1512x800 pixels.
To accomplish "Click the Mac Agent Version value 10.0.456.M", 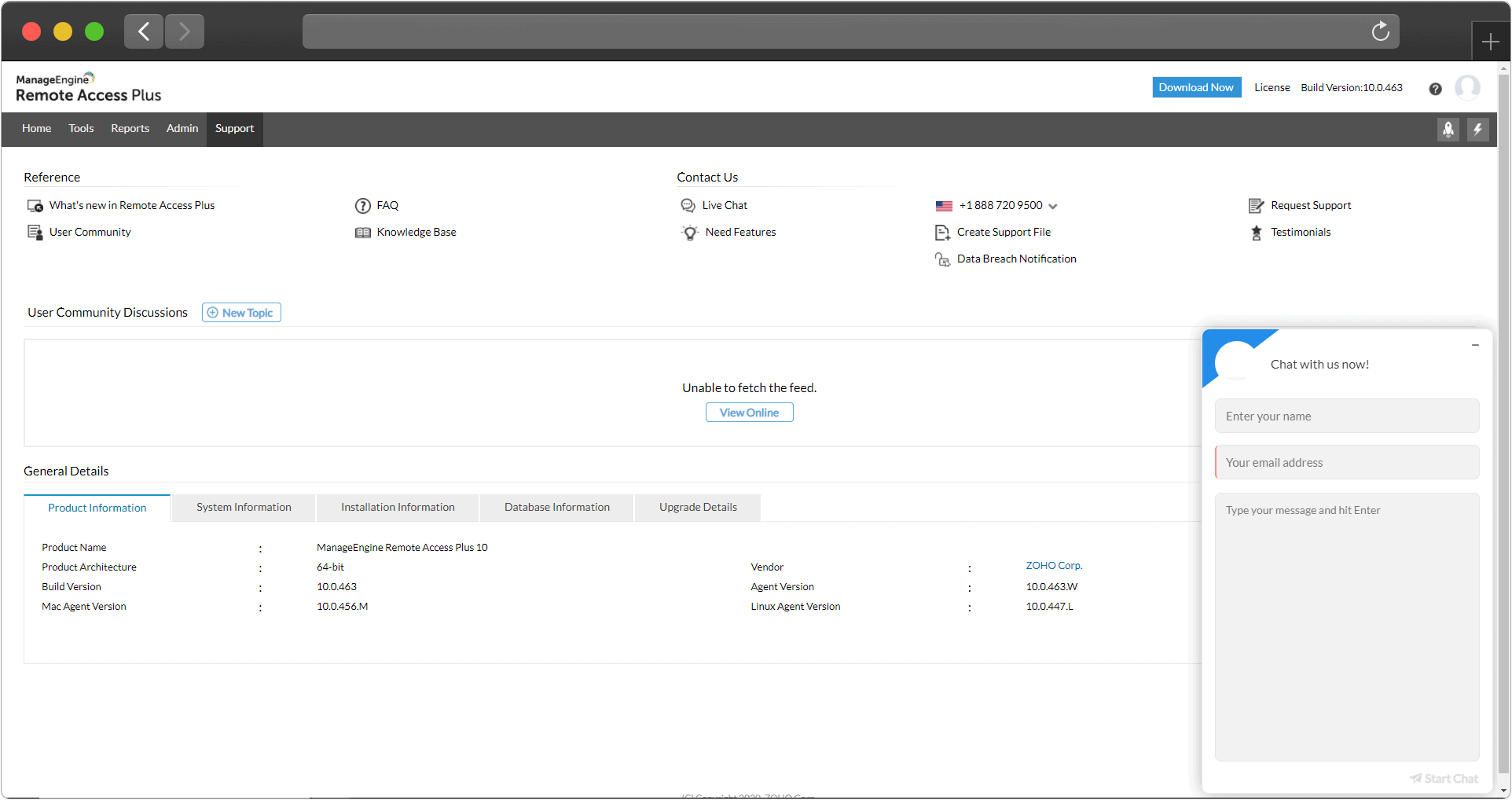I will click(342, 607).
